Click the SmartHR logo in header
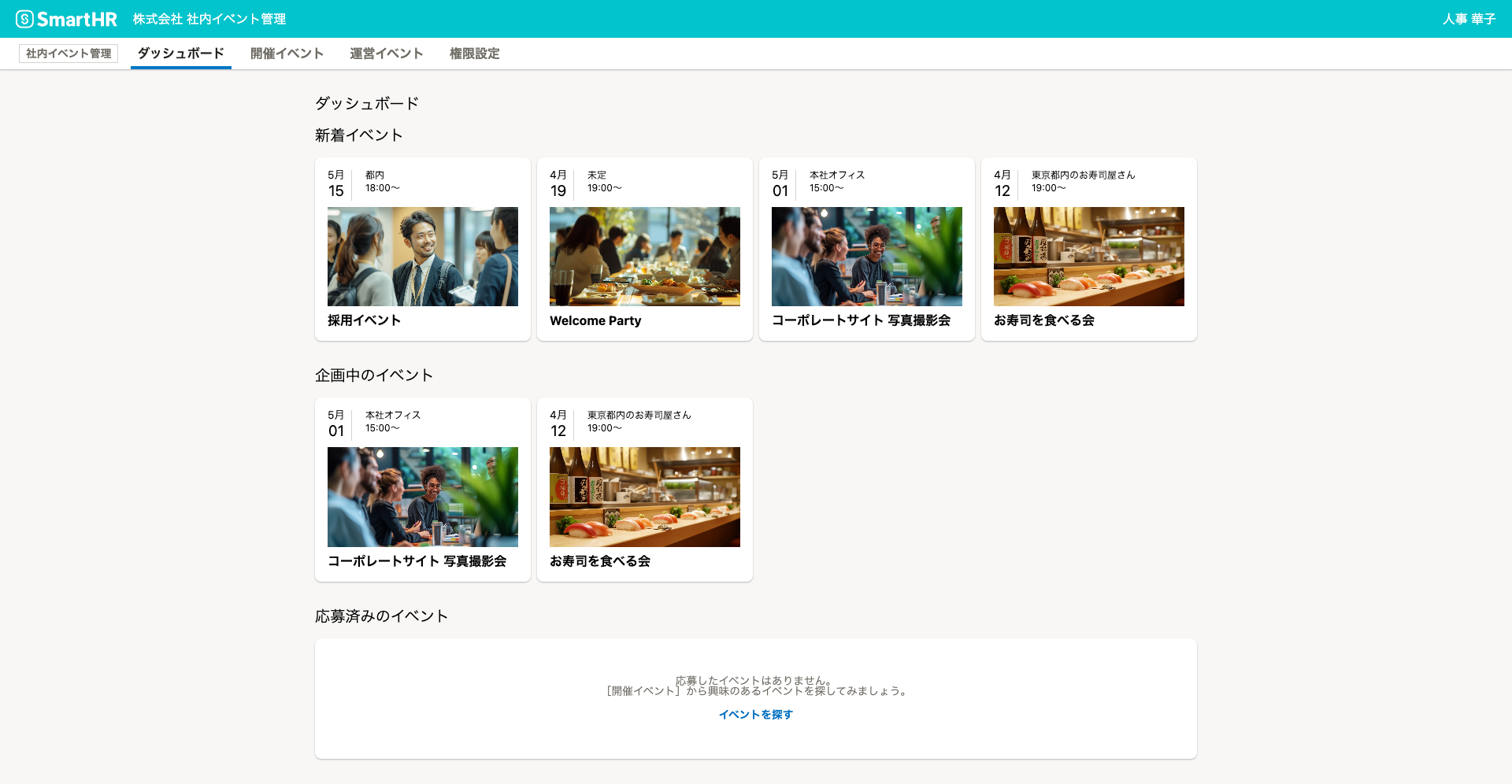 coord(66,19)
